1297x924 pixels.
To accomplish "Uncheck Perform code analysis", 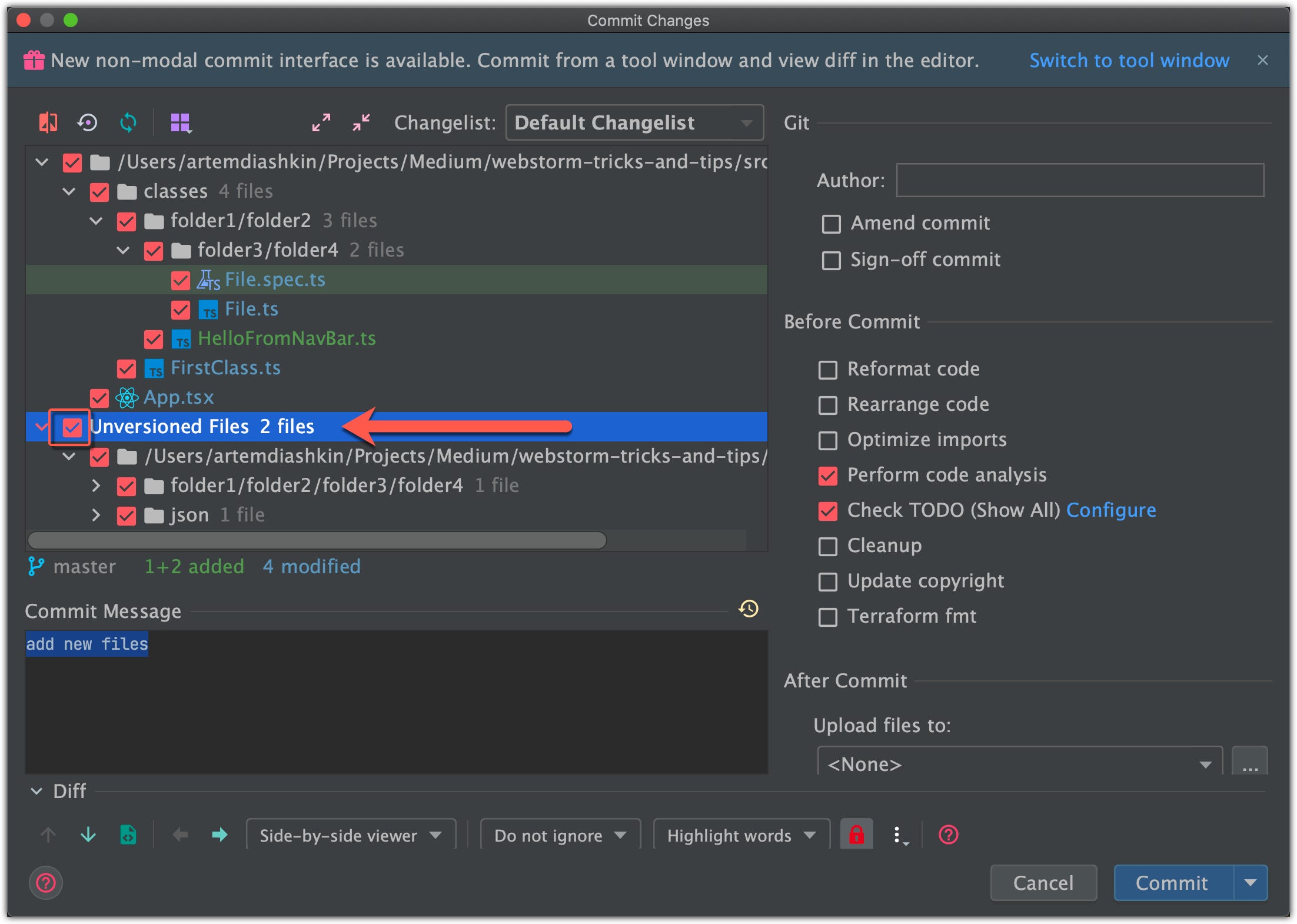I will (x=828, y=476).
